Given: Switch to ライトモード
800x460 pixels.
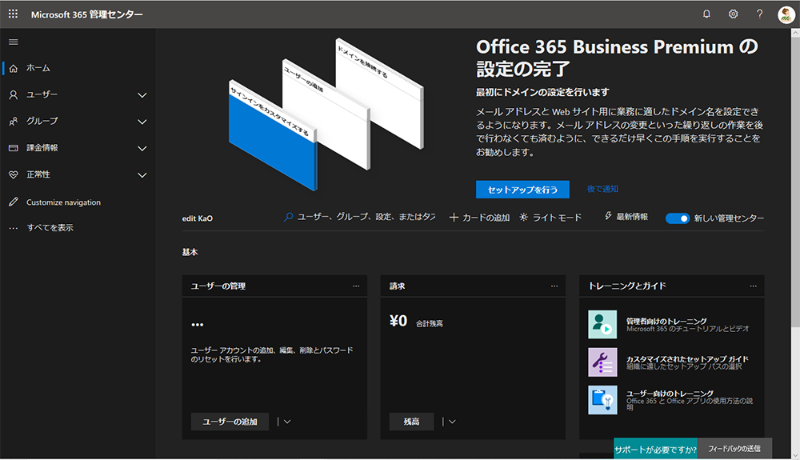Looking at the screenshot, I should tap(557, 217).
